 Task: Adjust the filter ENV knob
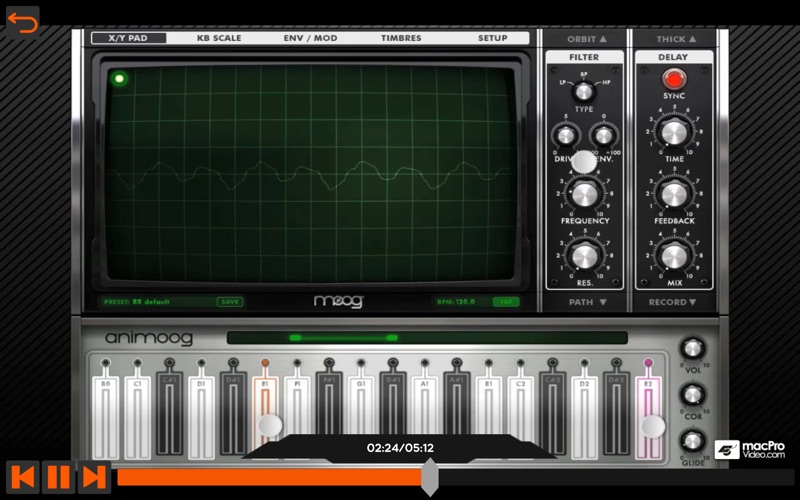point(604,136)
